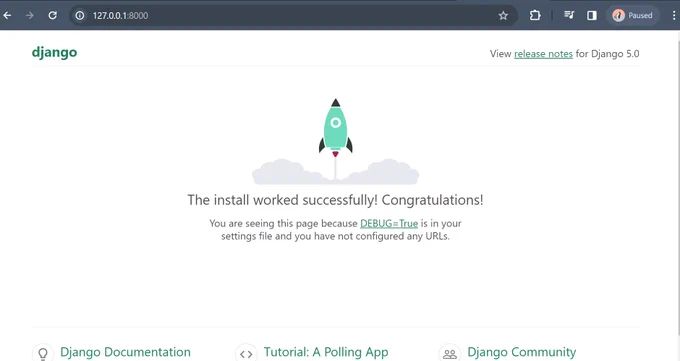Open the Django Documentation link
The width and height of the screenshot is (680, 361).
[125, 352]
